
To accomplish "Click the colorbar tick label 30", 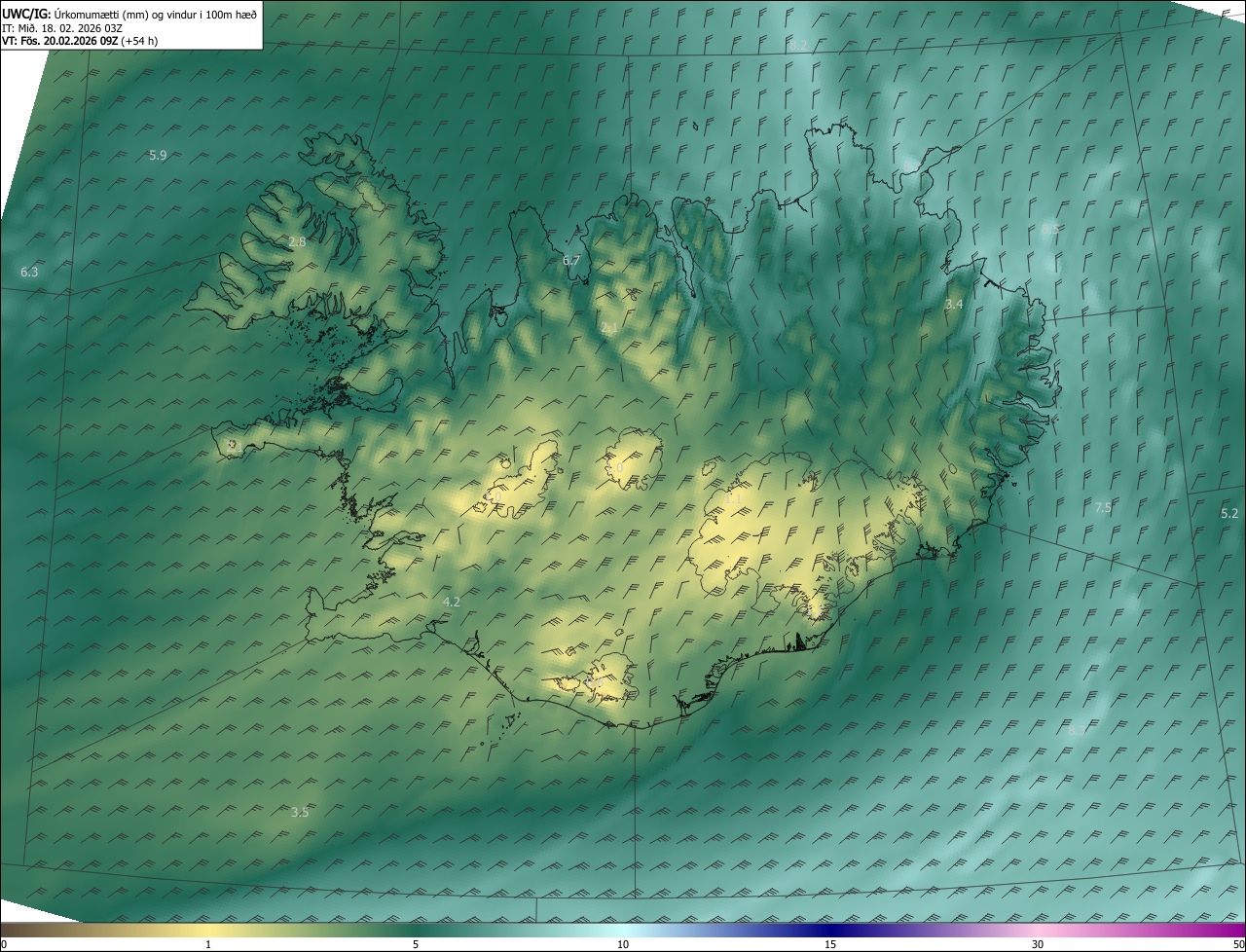I will pos(1038,944).
